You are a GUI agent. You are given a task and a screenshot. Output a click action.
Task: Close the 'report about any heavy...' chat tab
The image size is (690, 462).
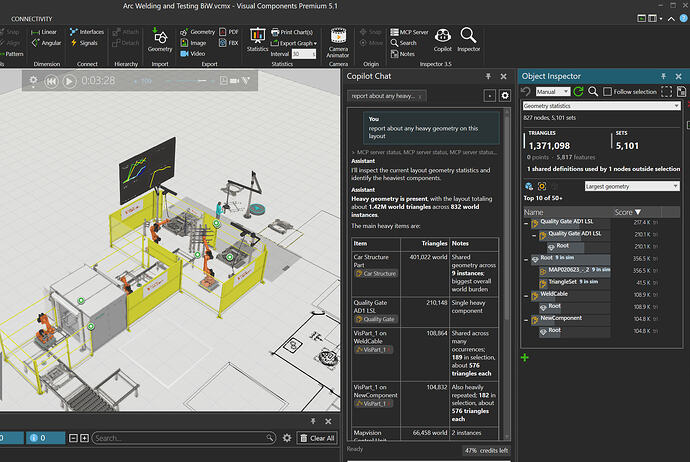click(420, 96)
